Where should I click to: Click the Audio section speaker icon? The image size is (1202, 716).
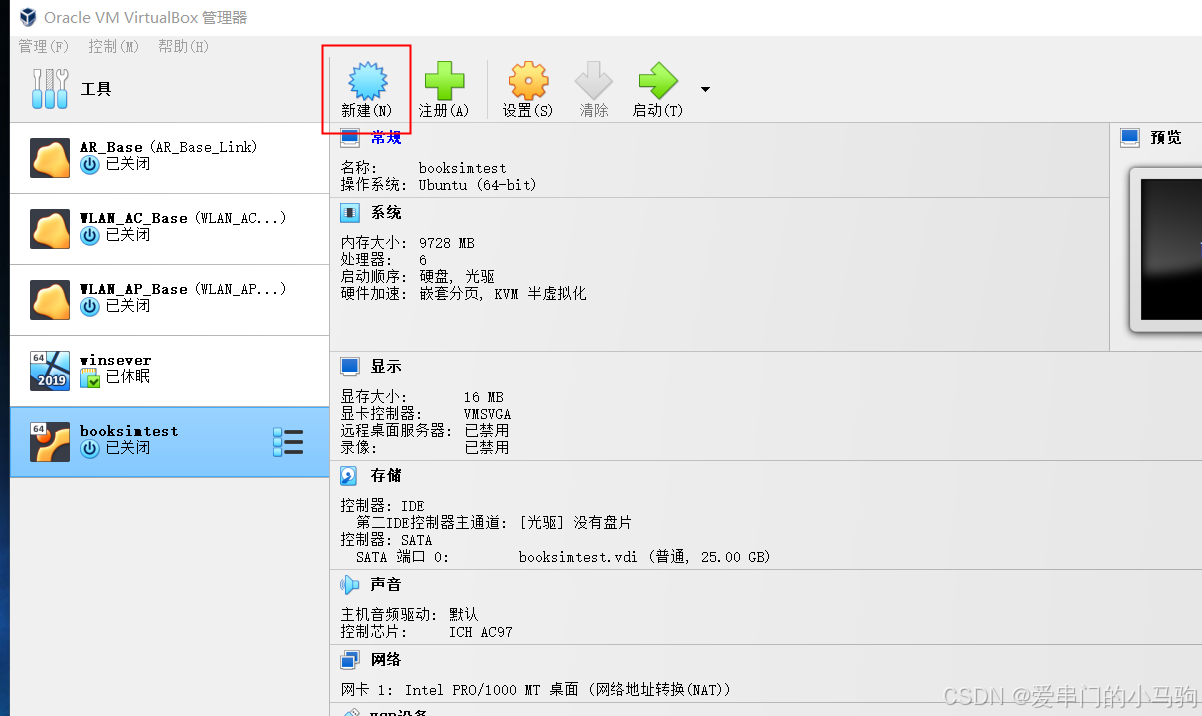point(349,584)
